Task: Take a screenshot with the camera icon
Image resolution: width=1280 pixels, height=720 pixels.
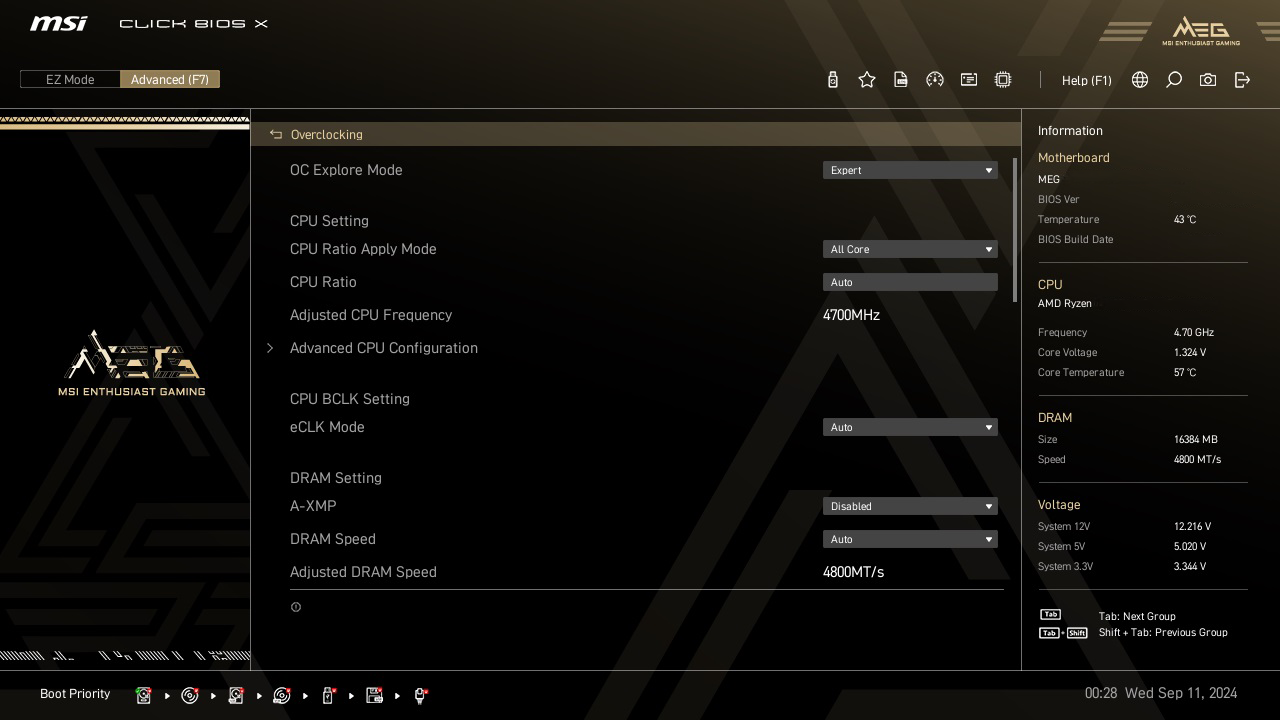Action: [1208, 80]
